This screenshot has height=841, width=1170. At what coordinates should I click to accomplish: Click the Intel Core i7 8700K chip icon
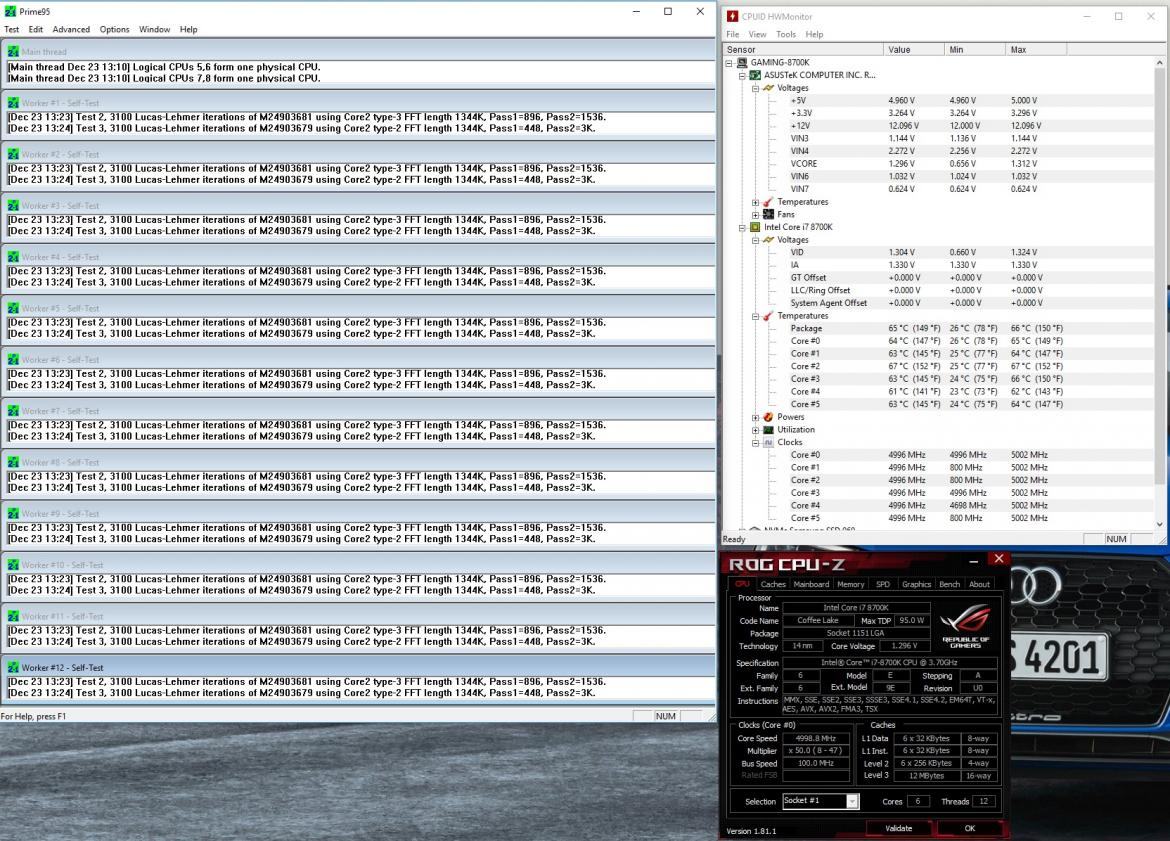[x=755, y=227]
